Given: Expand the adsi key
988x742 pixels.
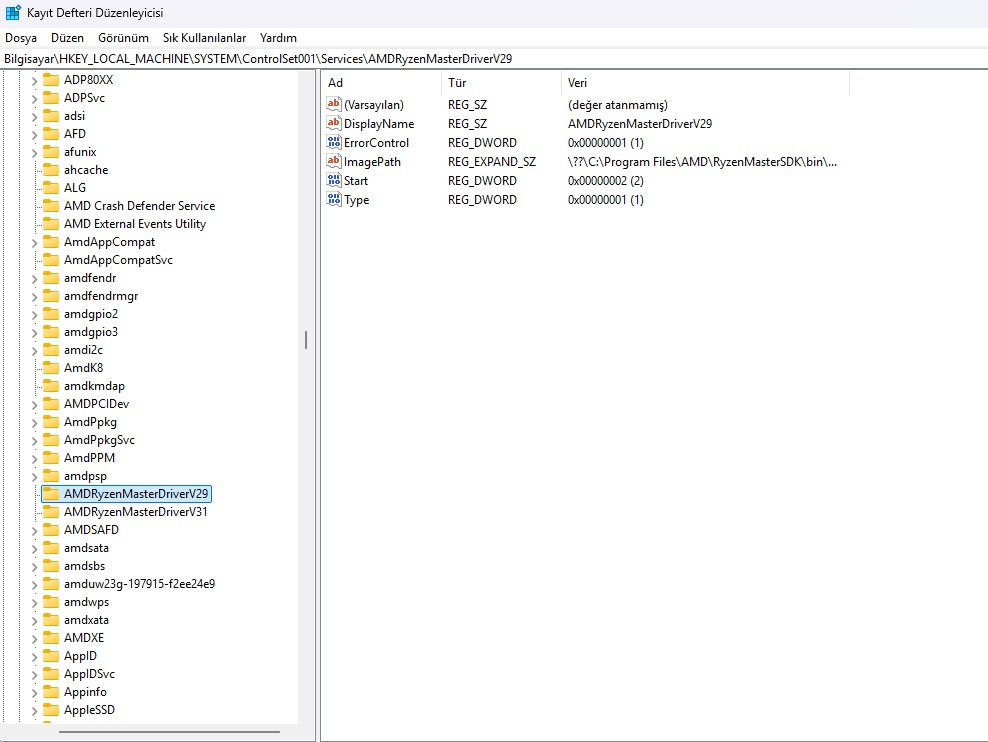Looking at the screenshot, I should (35, 117).
